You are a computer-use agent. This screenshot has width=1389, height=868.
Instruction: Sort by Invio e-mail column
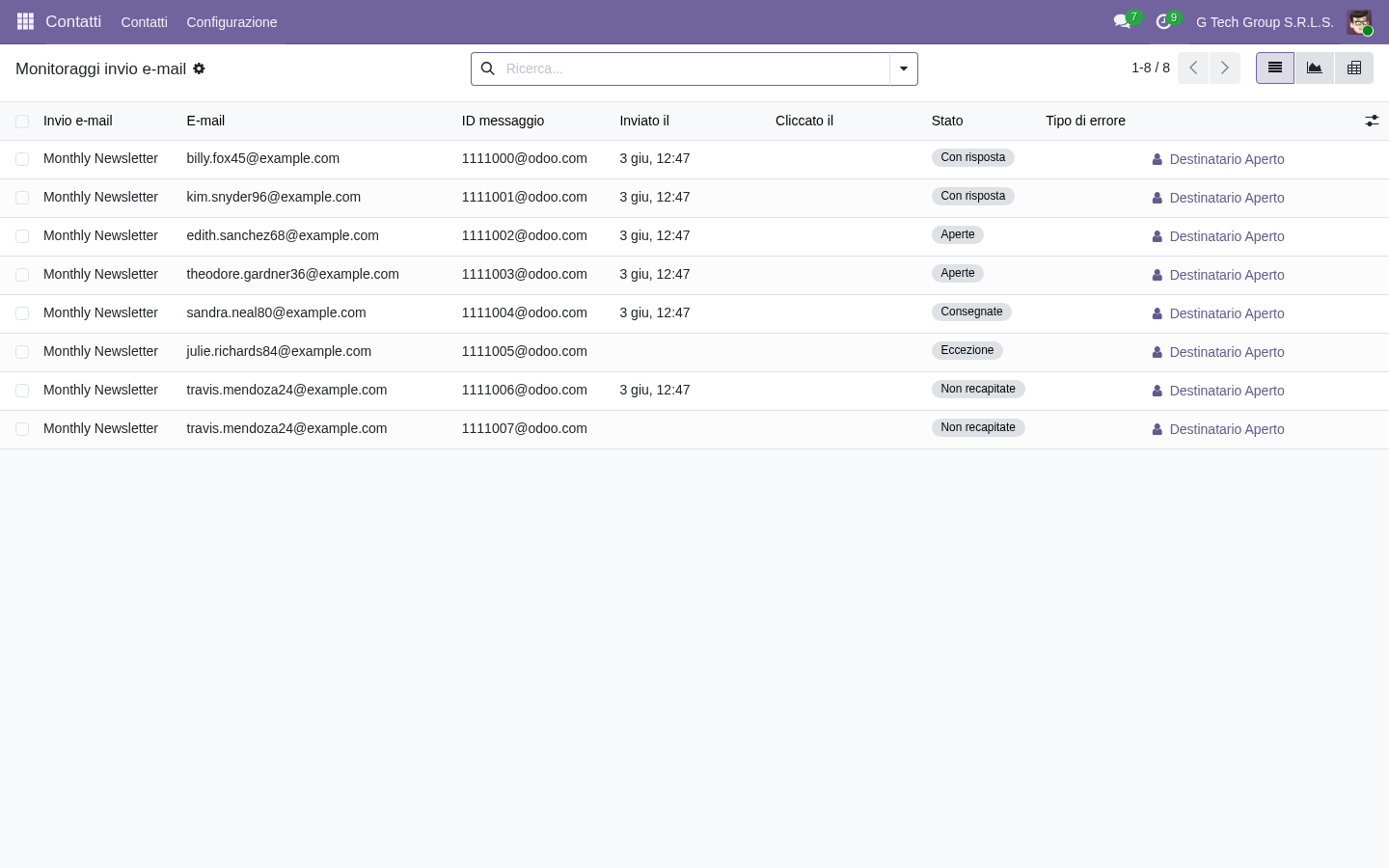[x=78, y=121]
